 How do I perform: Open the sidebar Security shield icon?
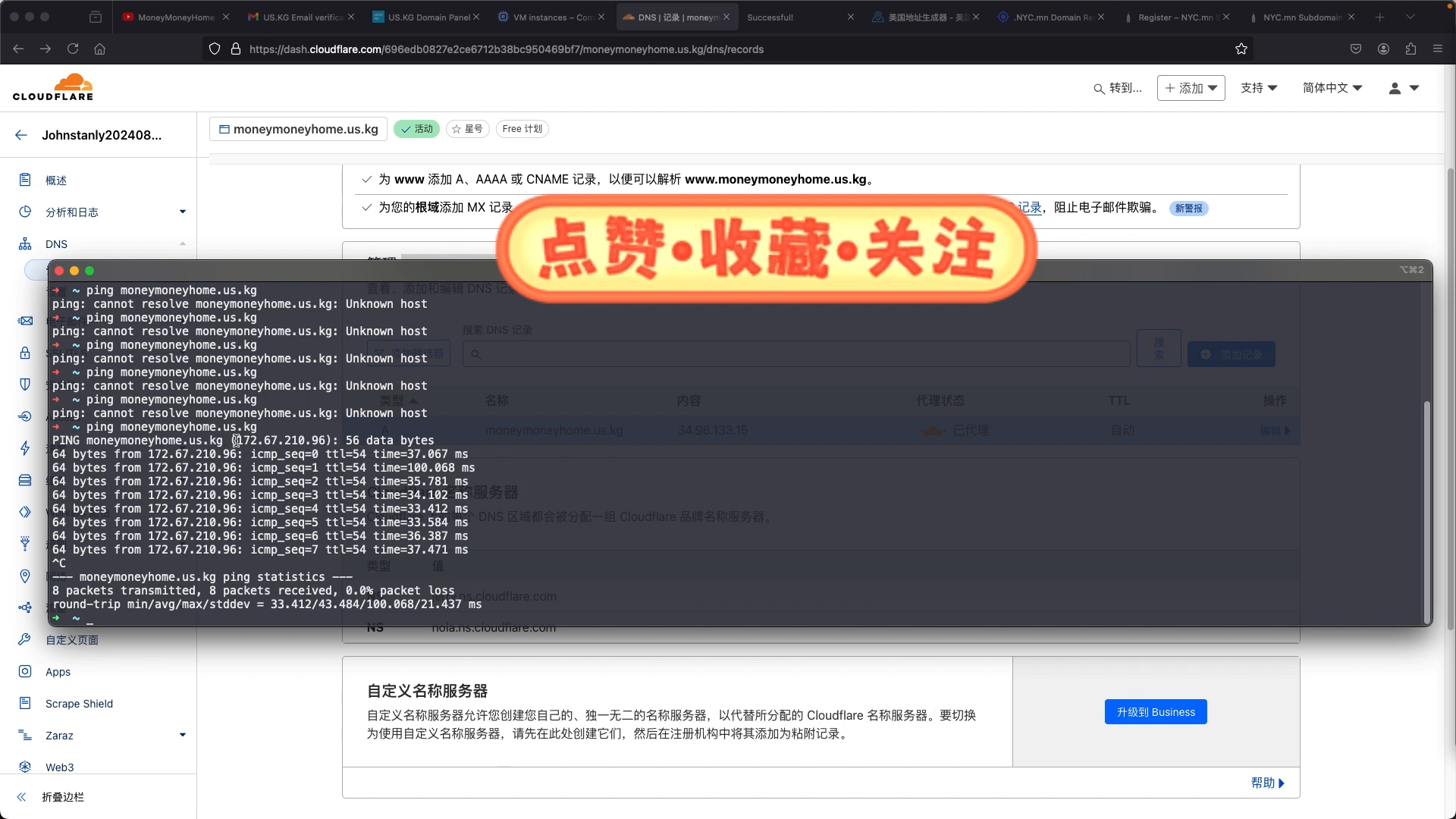tap(25, 384)
